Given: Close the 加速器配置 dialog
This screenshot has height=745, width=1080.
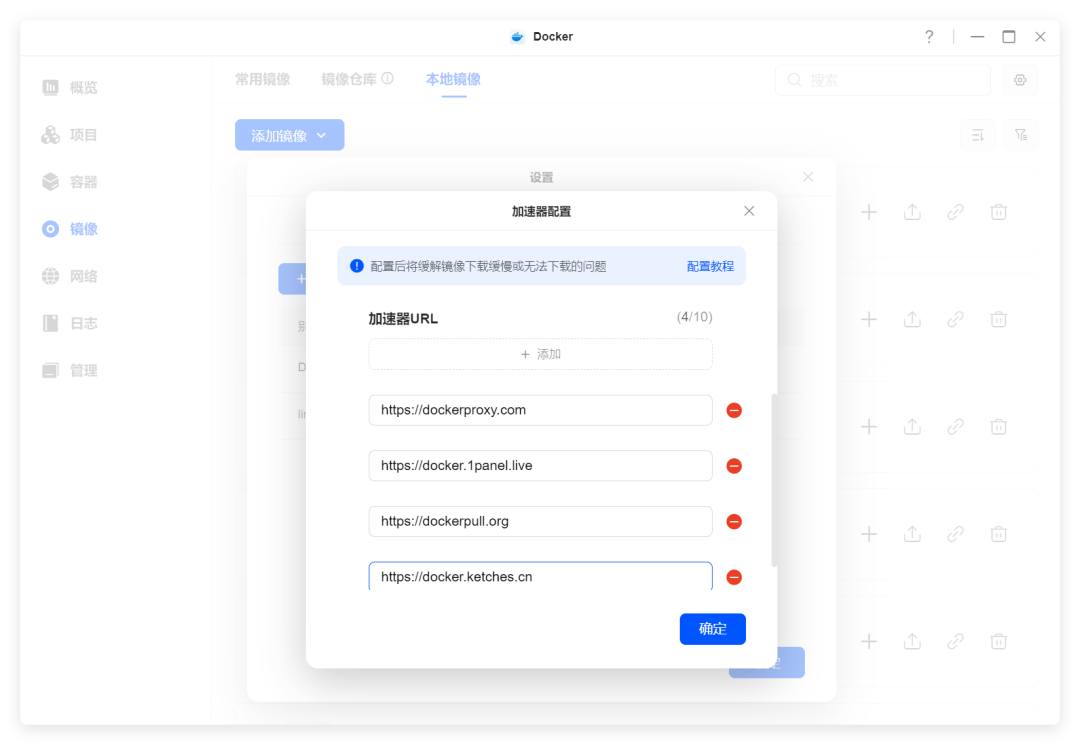Looking at the screenshot, I should tap(749, 211).
